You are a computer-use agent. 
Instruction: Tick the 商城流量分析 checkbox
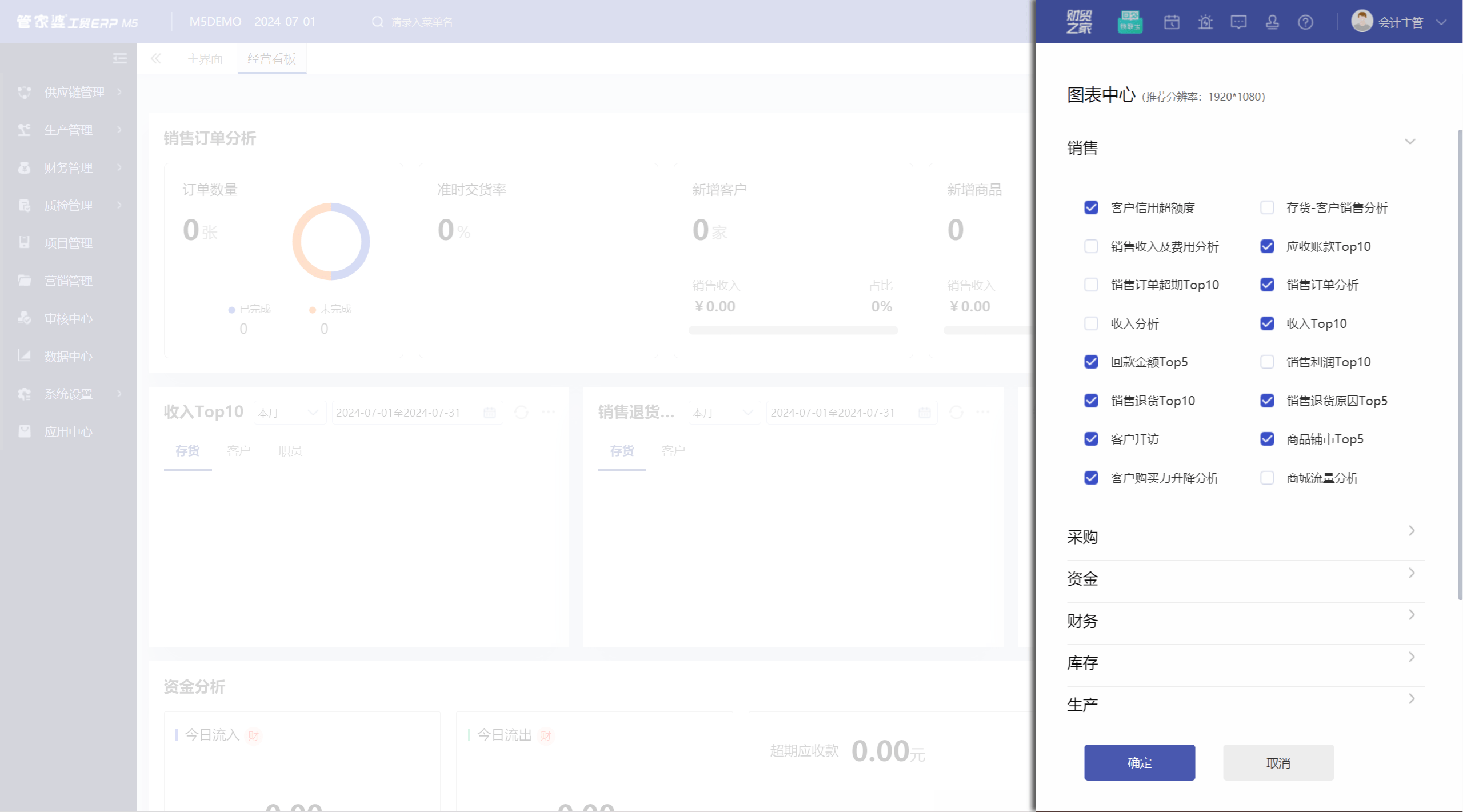click(1267, 478)
